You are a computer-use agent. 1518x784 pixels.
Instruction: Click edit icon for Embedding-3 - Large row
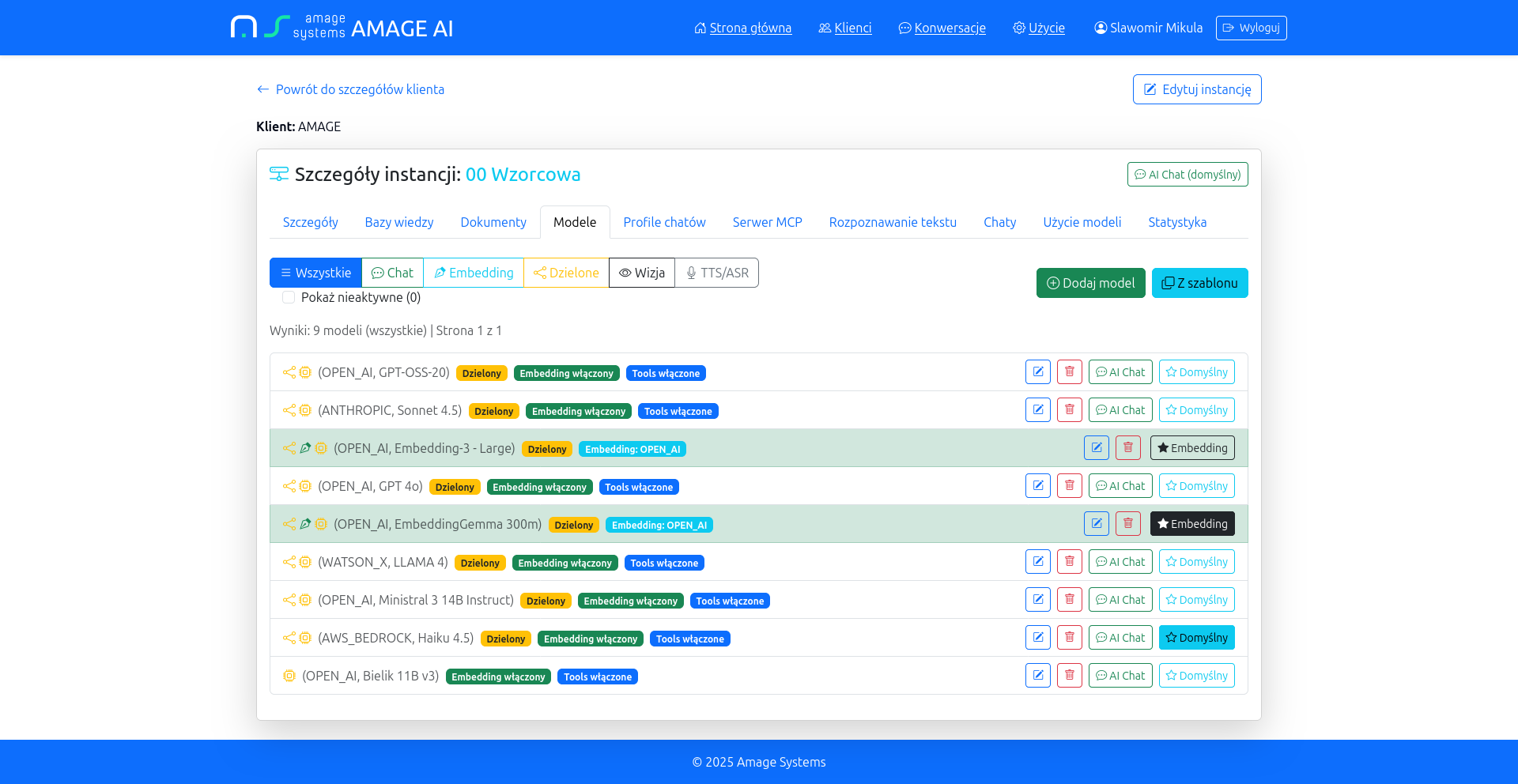[1096, 448]
